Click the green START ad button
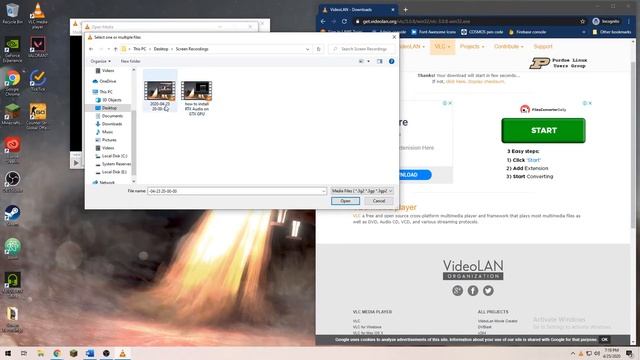Image resolution: width=640 pixels, height=360 pixels. 543,131
